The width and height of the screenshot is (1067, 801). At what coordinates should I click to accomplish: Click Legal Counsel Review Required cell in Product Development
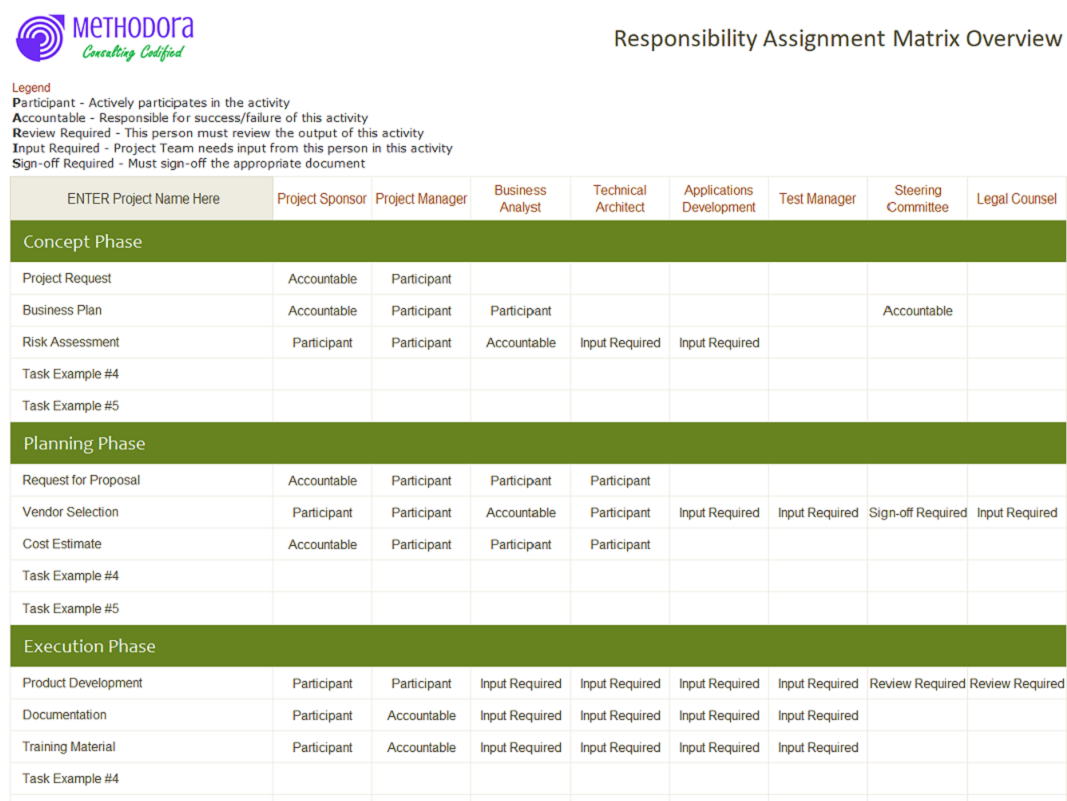(x=1017, y=683)
